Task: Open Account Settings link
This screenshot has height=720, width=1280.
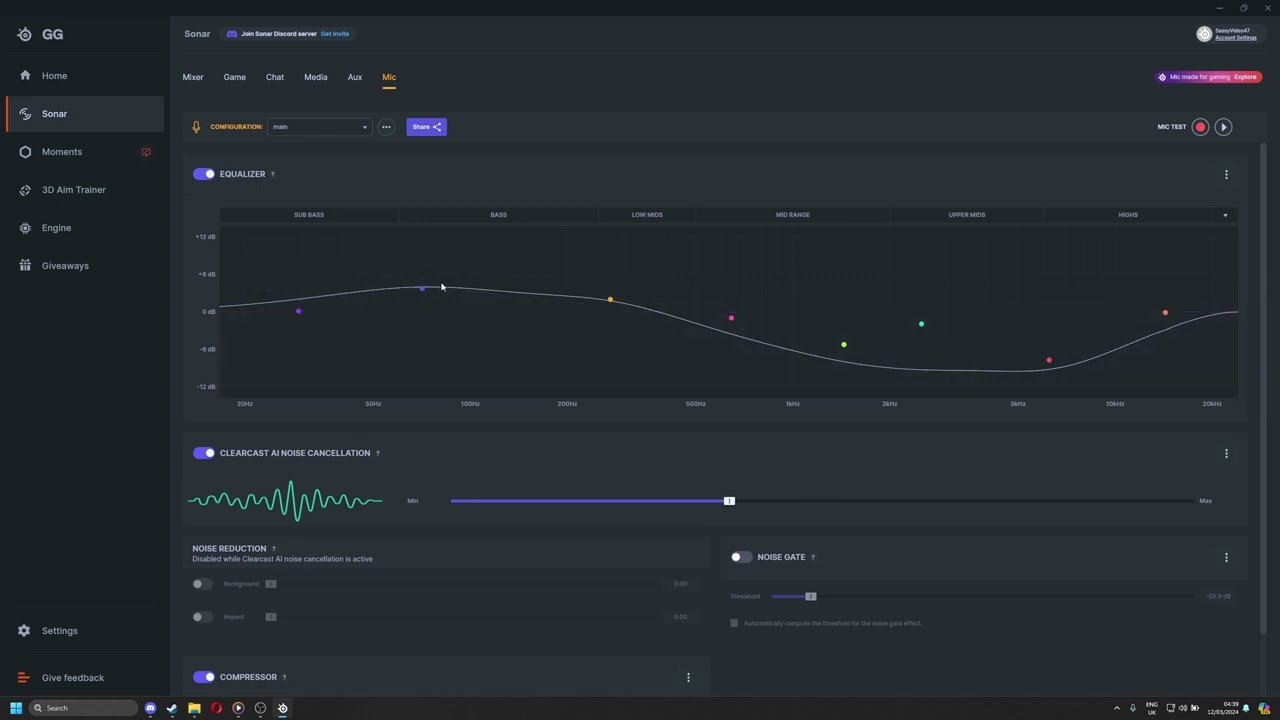Action: pos(1236,38)
